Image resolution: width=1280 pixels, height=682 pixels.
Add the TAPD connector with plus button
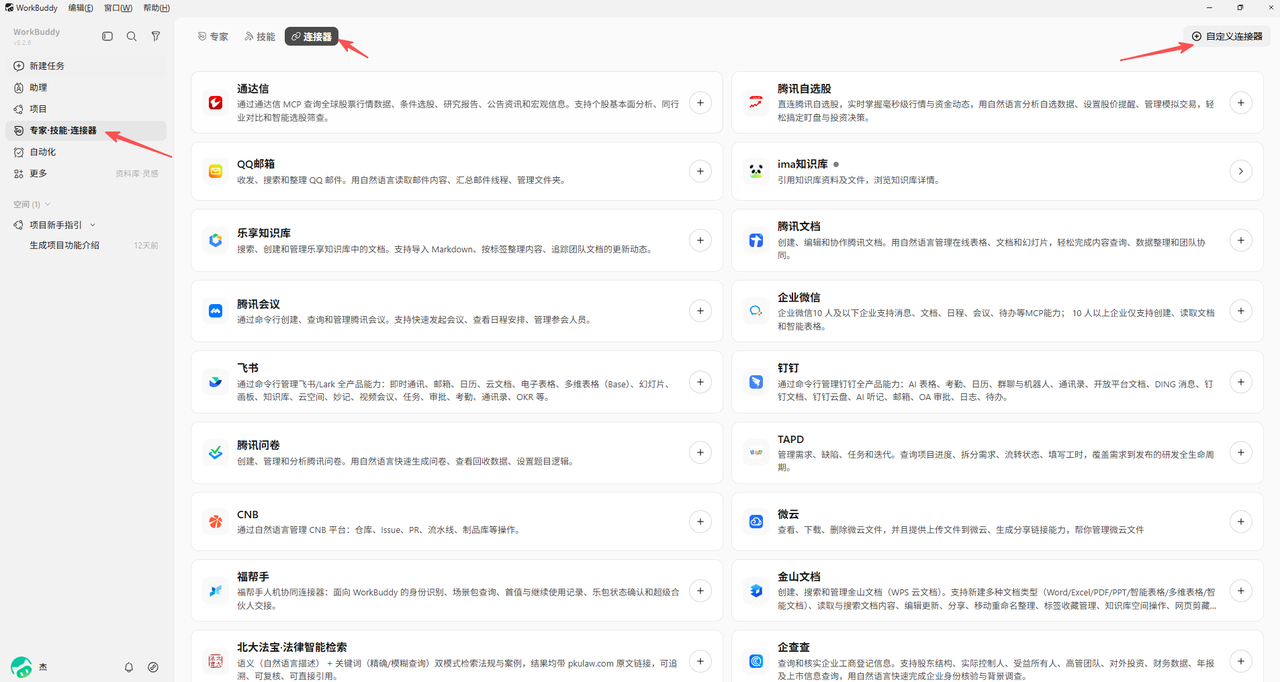pos(1240,453)
